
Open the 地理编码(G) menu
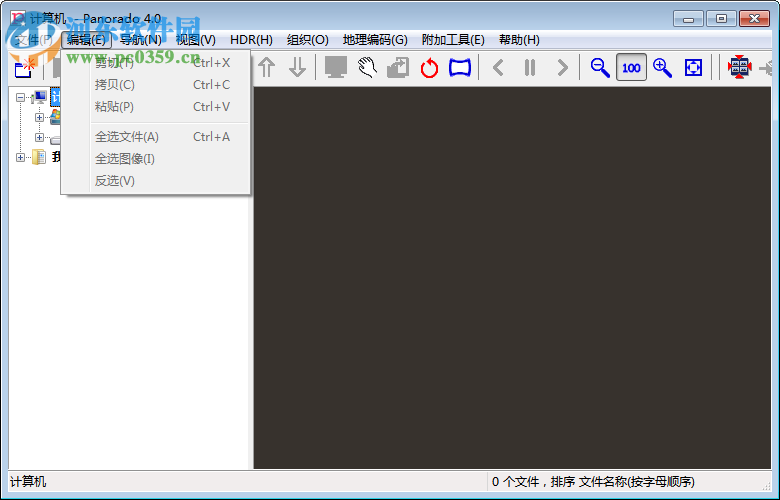coord(375,40)
